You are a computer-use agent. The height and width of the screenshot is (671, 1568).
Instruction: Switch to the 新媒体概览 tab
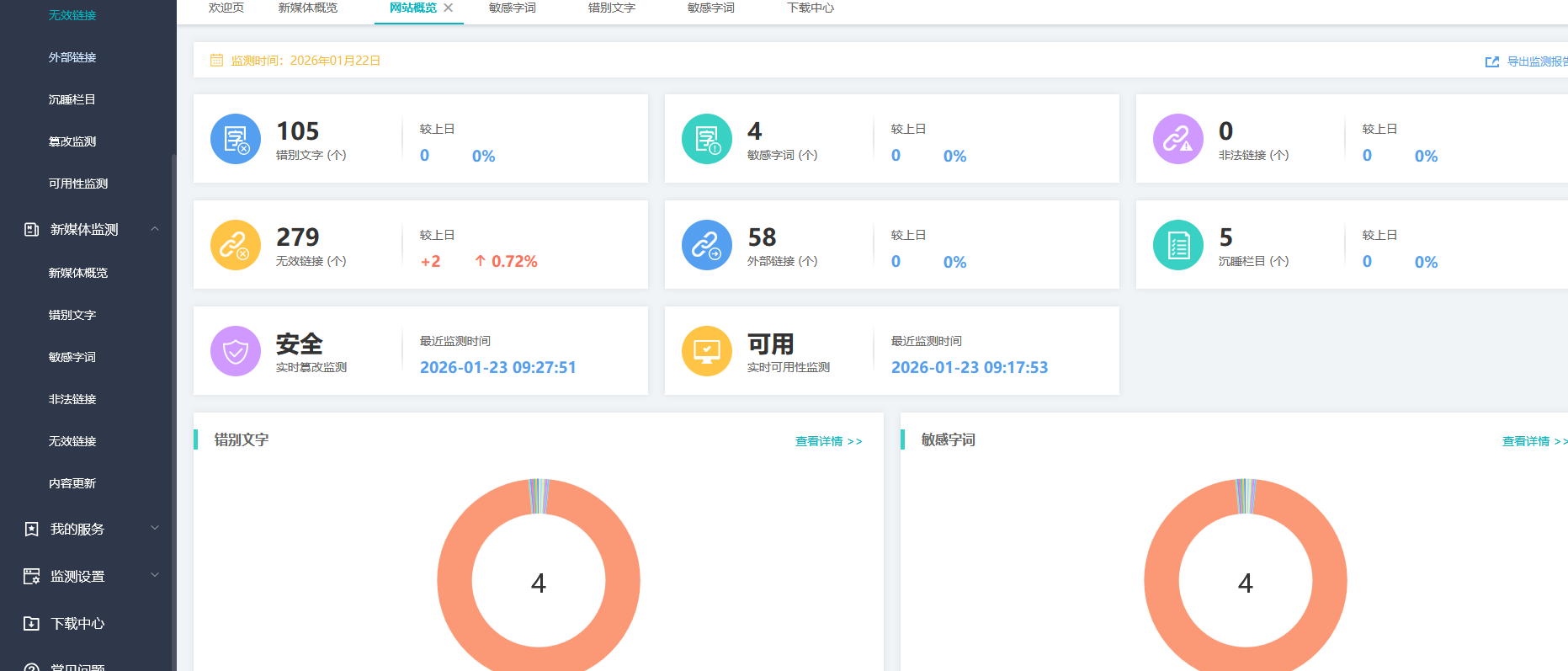pyautogui.click(x=307, y=8)
